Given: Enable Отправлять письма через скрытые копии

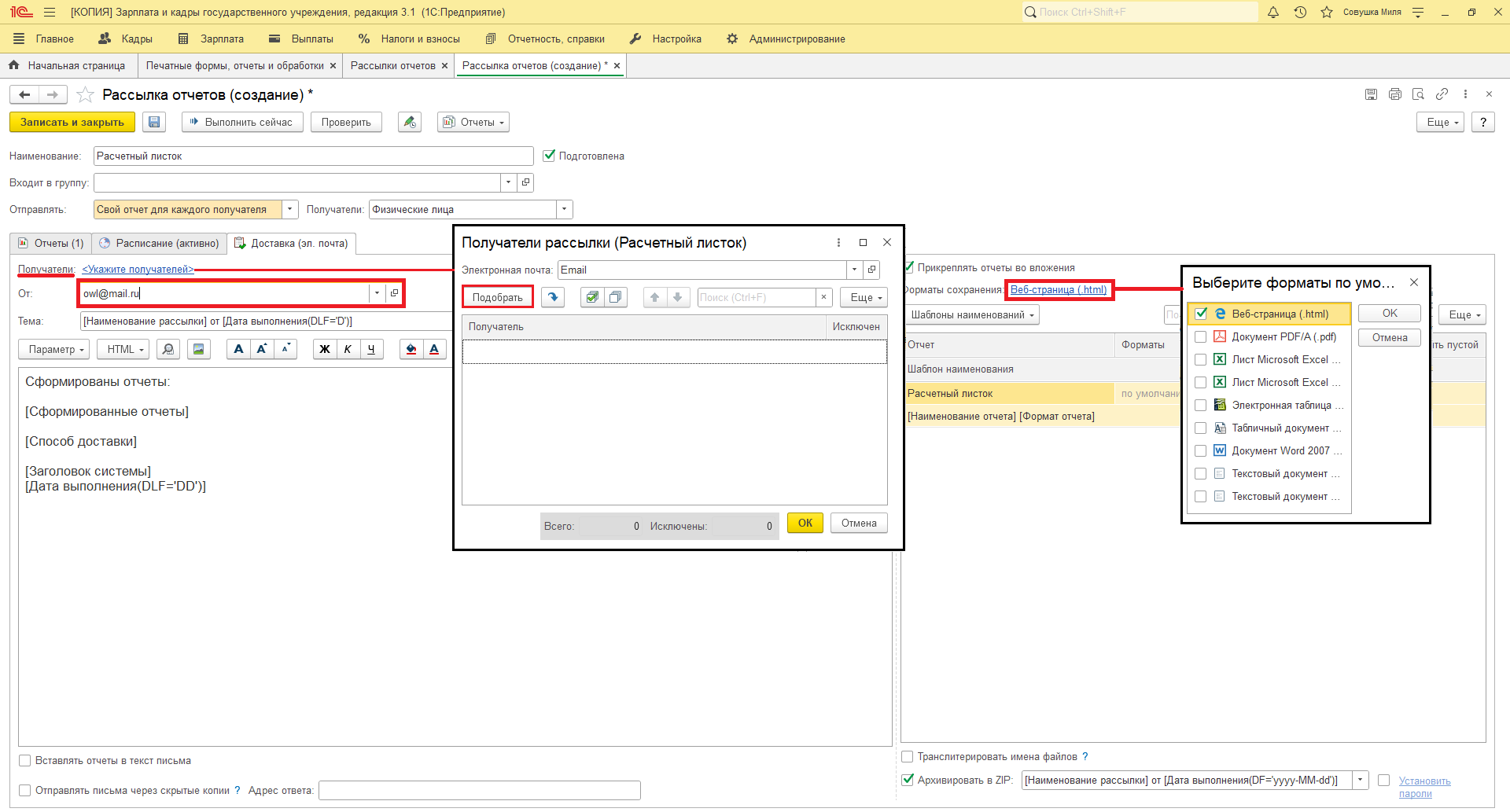Looking at the screenshot, I should pyautogui.click(x=24, y=790).
